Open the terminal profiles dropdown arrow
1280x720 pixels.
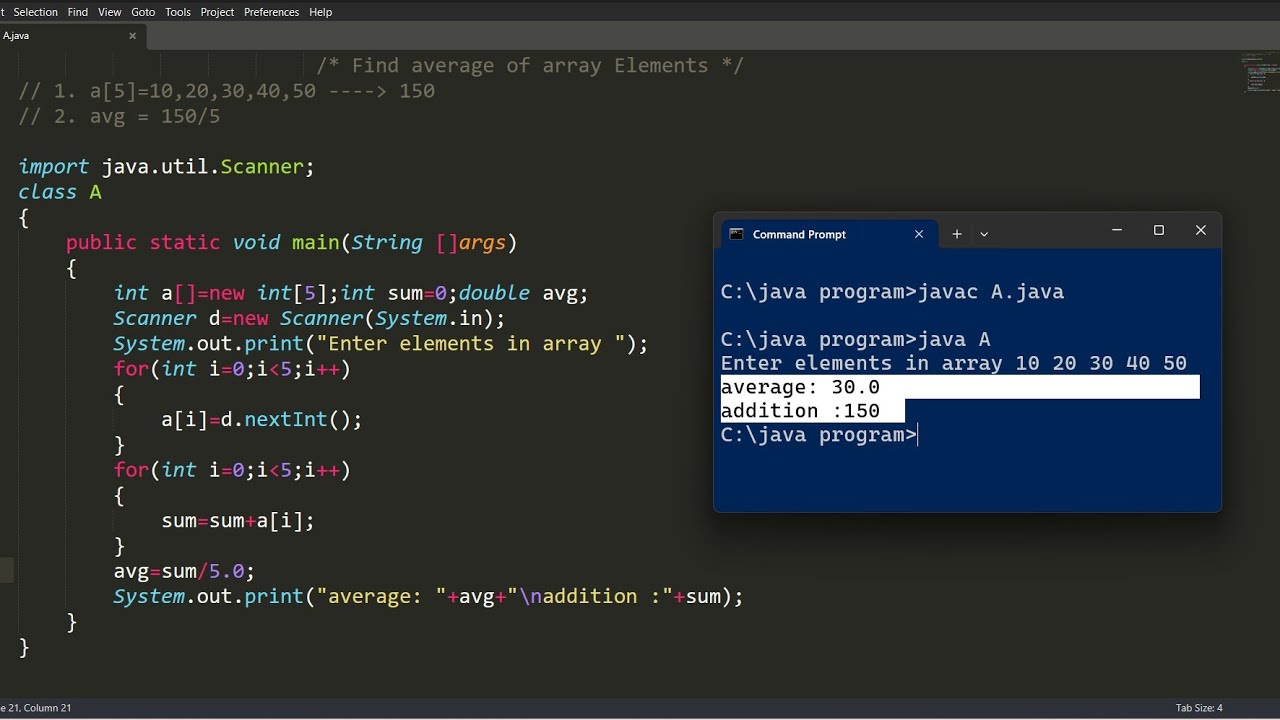pyautogui.click(x=984, y=234)
